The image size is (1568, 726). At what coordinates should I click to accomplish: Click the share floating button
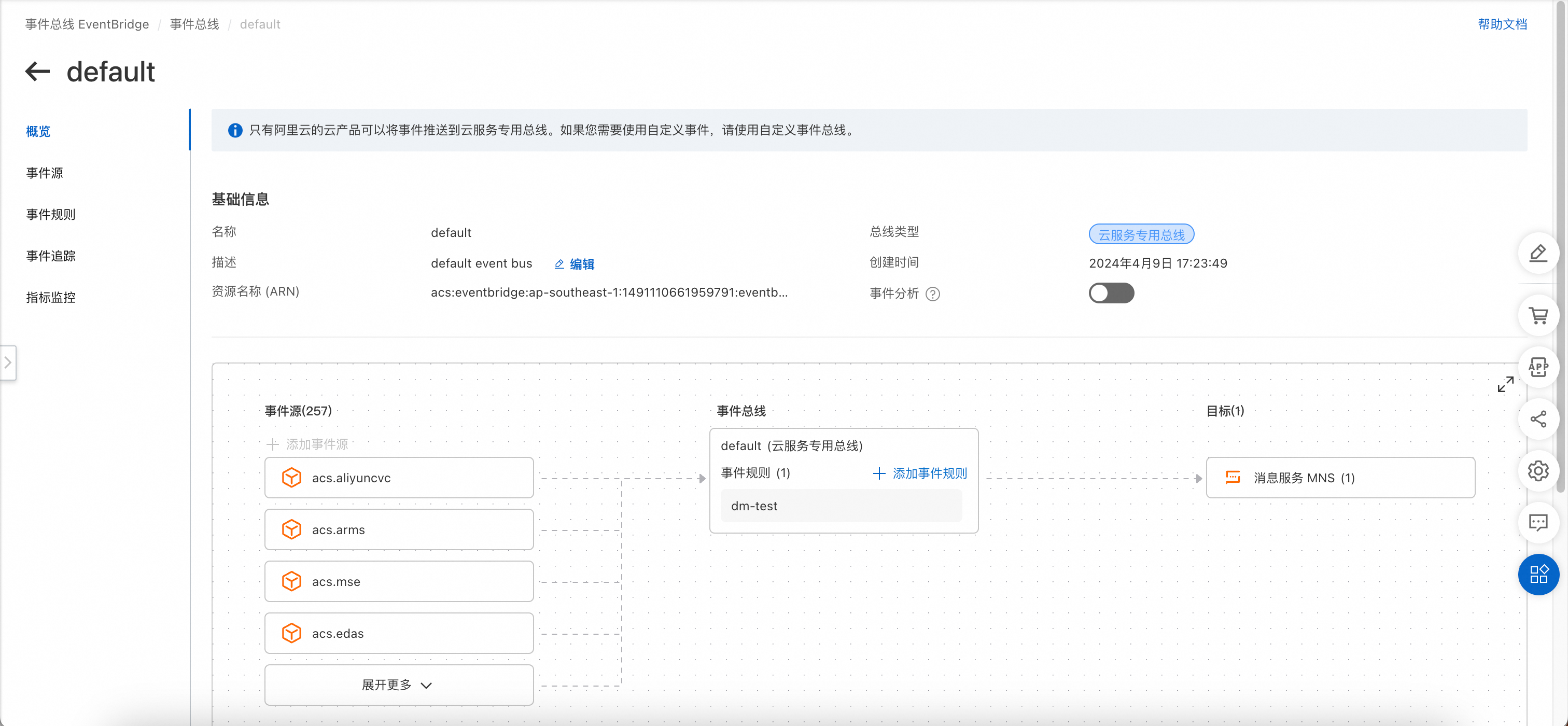(1538, 418)
